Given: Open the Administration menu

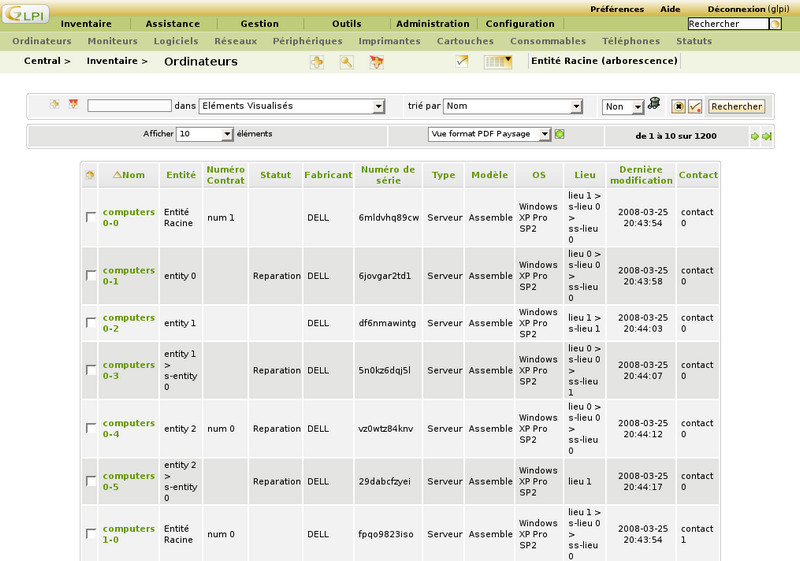Looking at the screenshot, I should [x=433, y=23].
